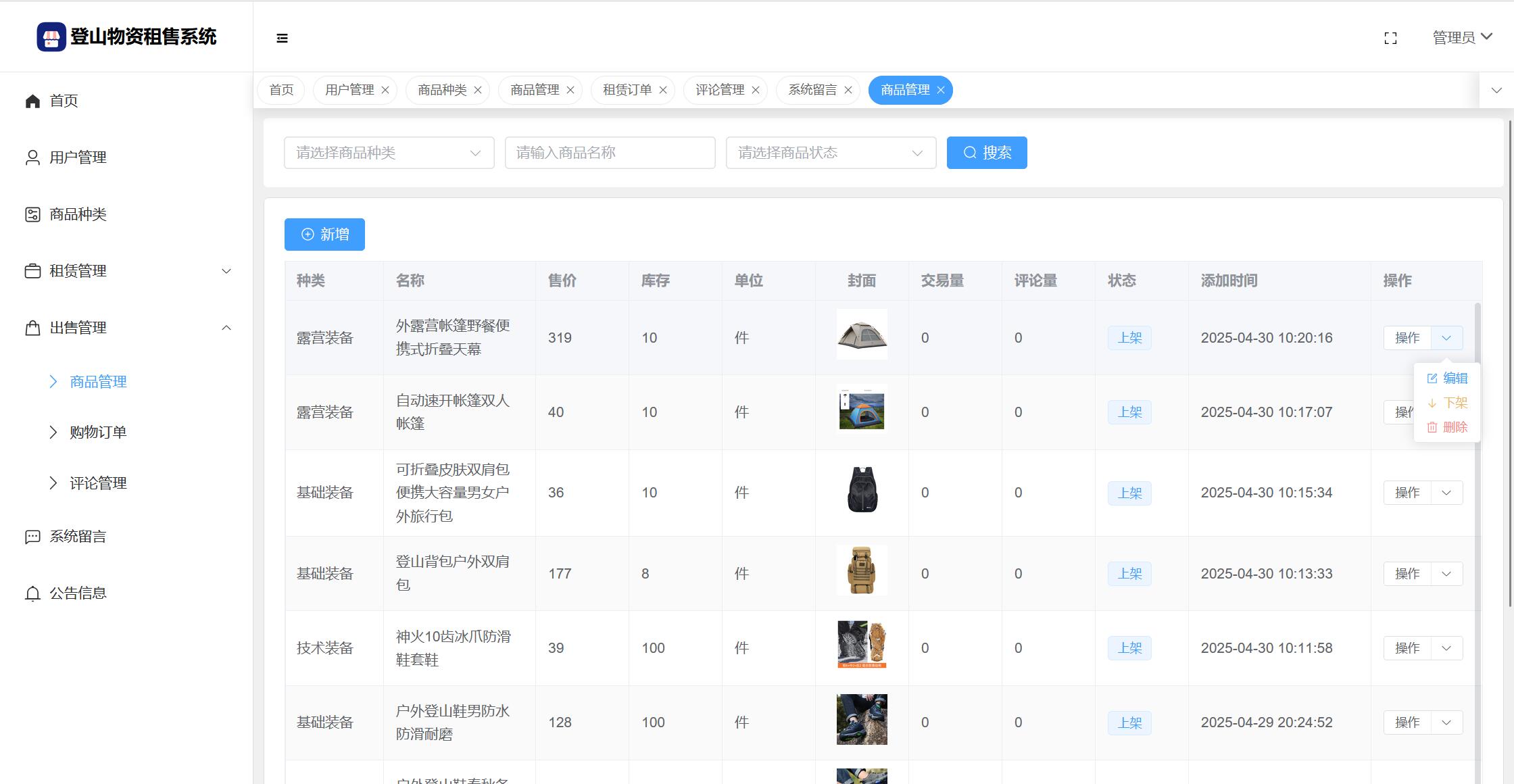Open 公告信息 in the sidebar
1514x784 pixels.
coord(78,593)
